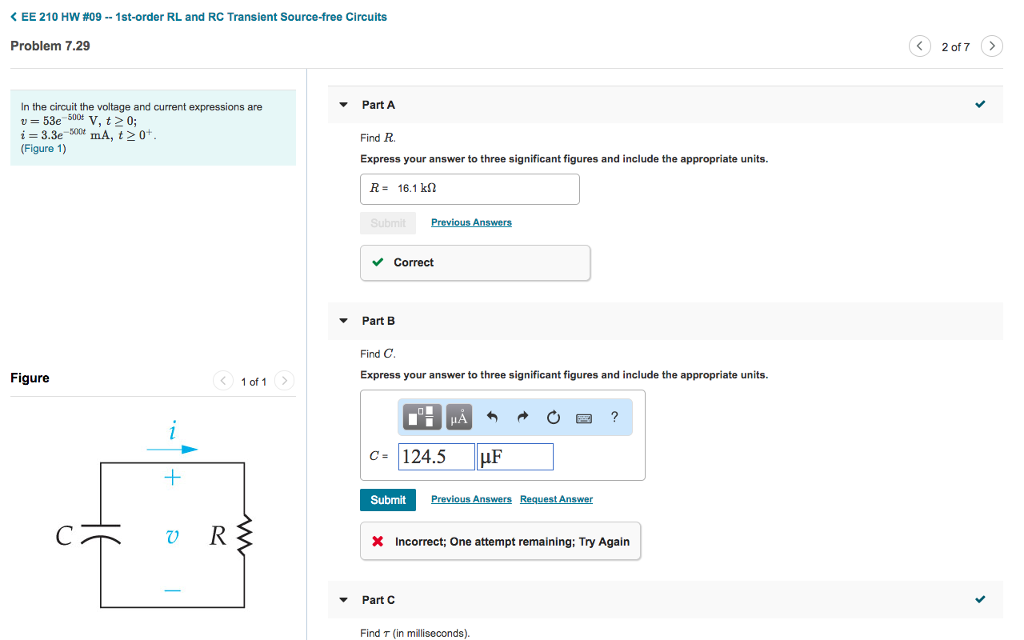Image resolution: width=1024 pixels, height=640 pixels.
Task: View Previous Answers for Part A
Action: [471, 222]
